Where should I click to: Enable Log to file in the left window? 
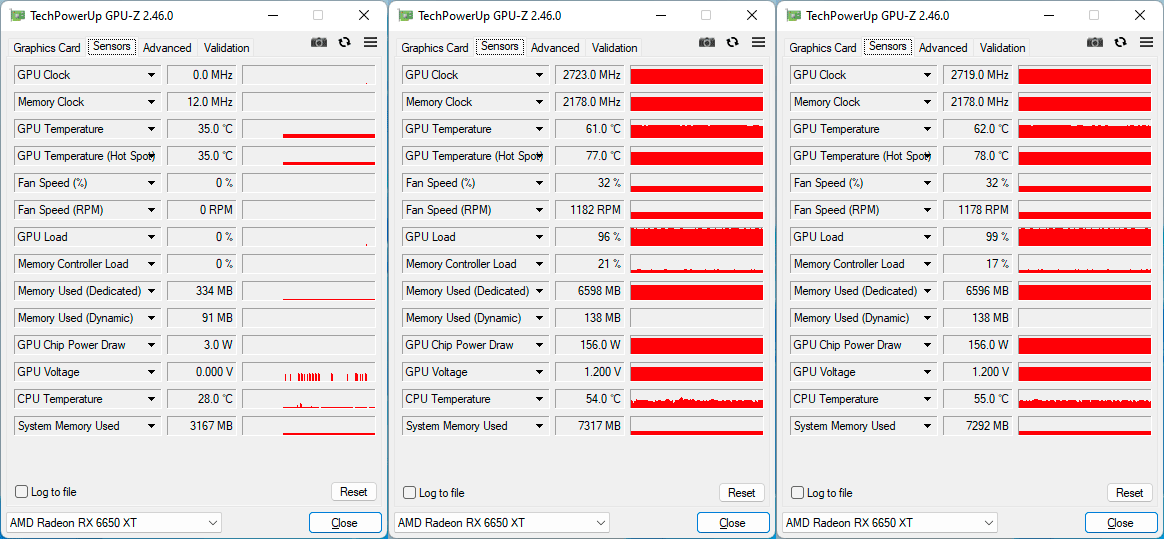[22, 492]
